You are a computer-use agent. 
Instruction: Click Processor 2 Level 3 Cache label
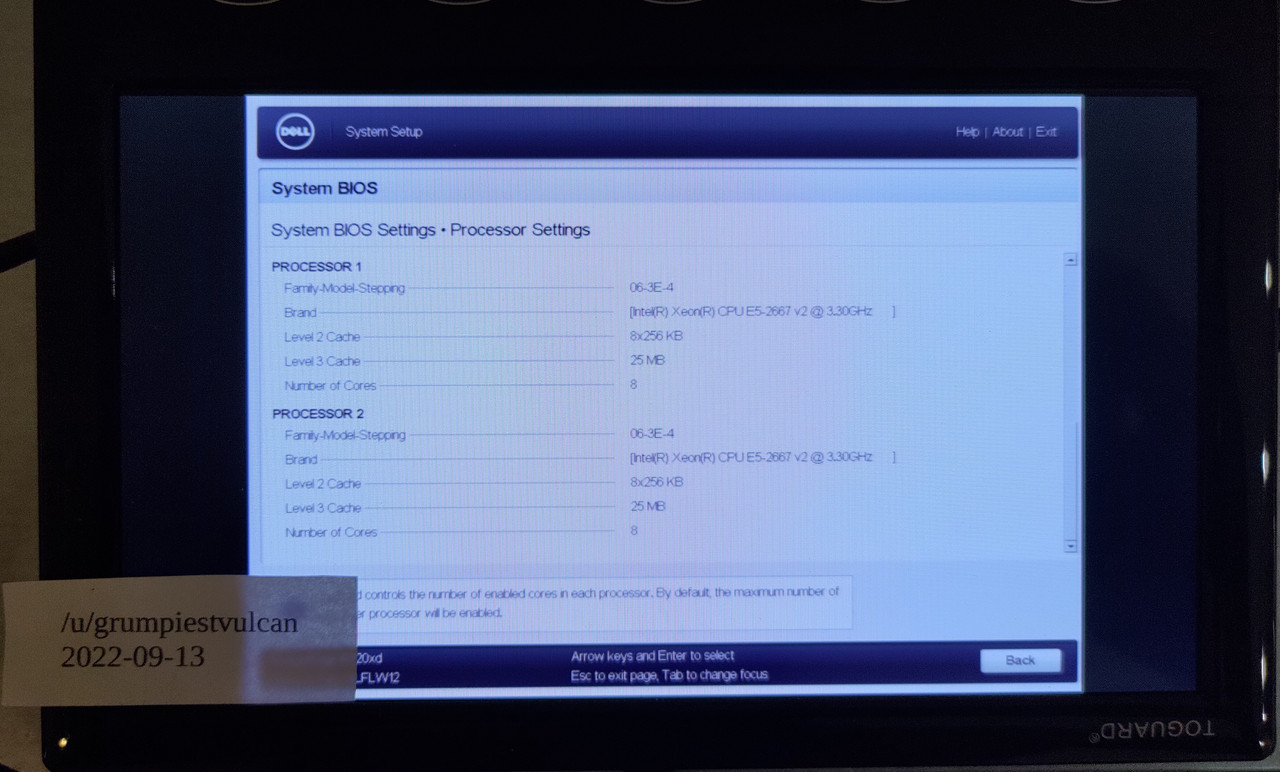click(x=323, y=509)
